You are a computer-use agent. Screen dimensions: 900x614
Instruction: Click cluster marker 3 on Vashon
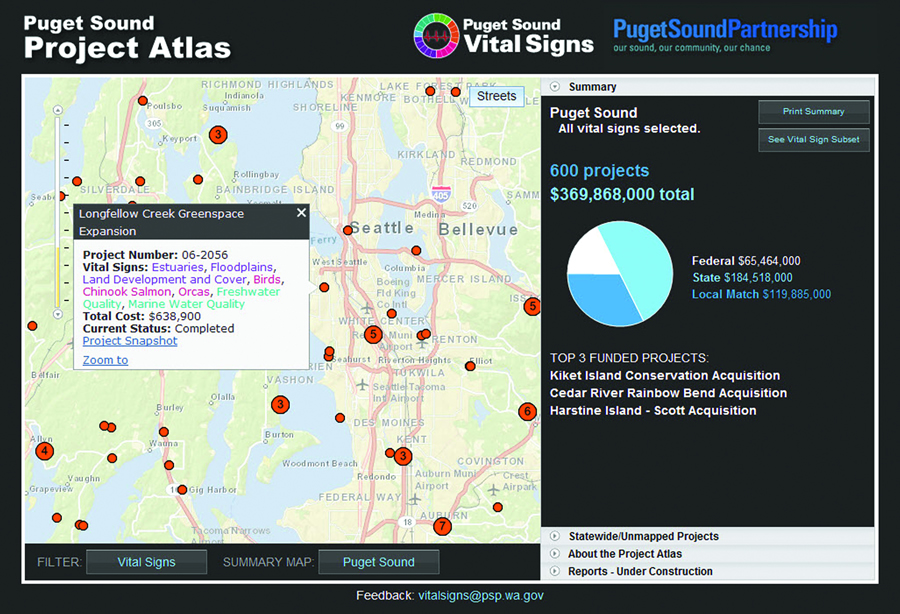point(280,405)
